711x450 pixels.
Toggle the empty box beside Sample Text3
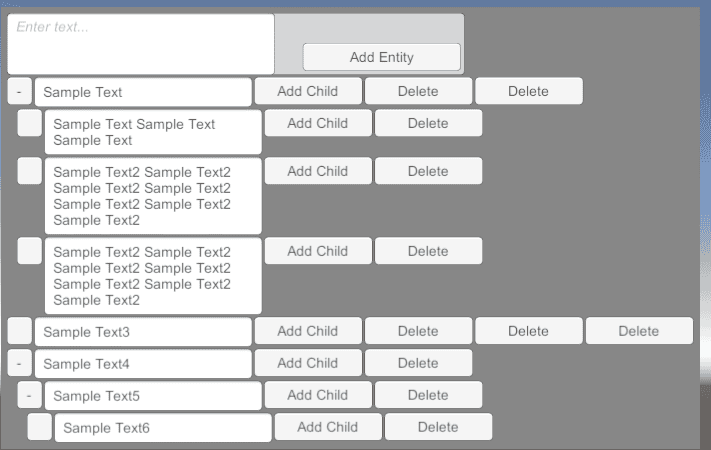pyautogui.click(x=19, y=331)
